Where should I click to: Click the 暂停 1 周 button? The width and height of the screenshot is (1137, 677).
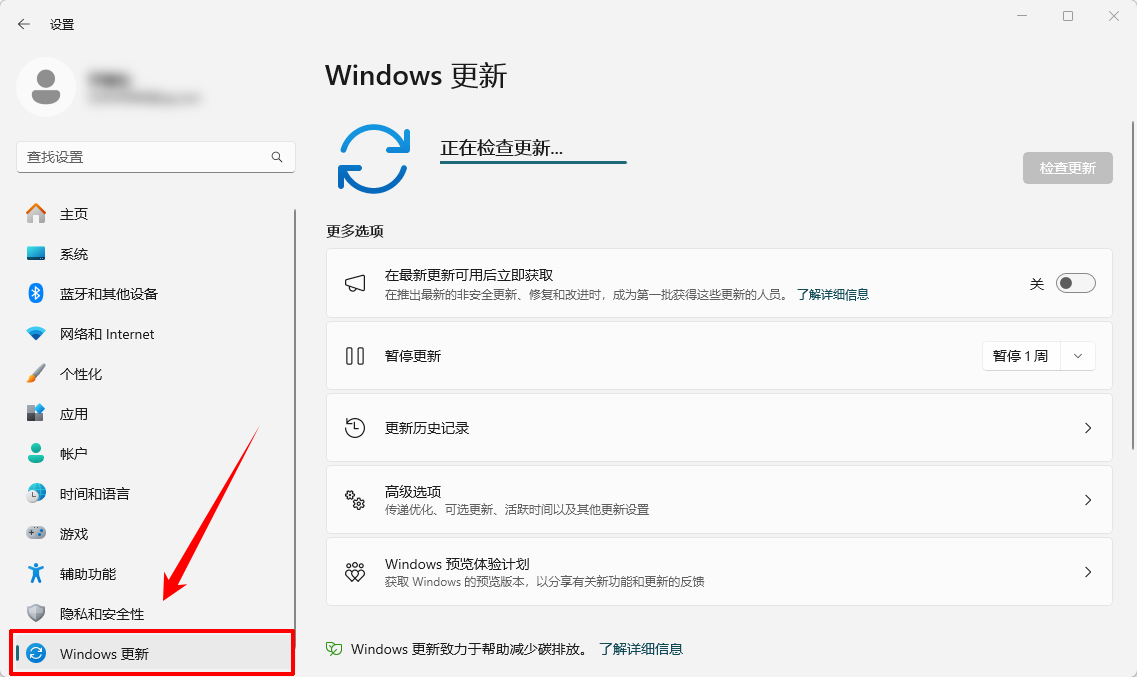point(1021,356)
